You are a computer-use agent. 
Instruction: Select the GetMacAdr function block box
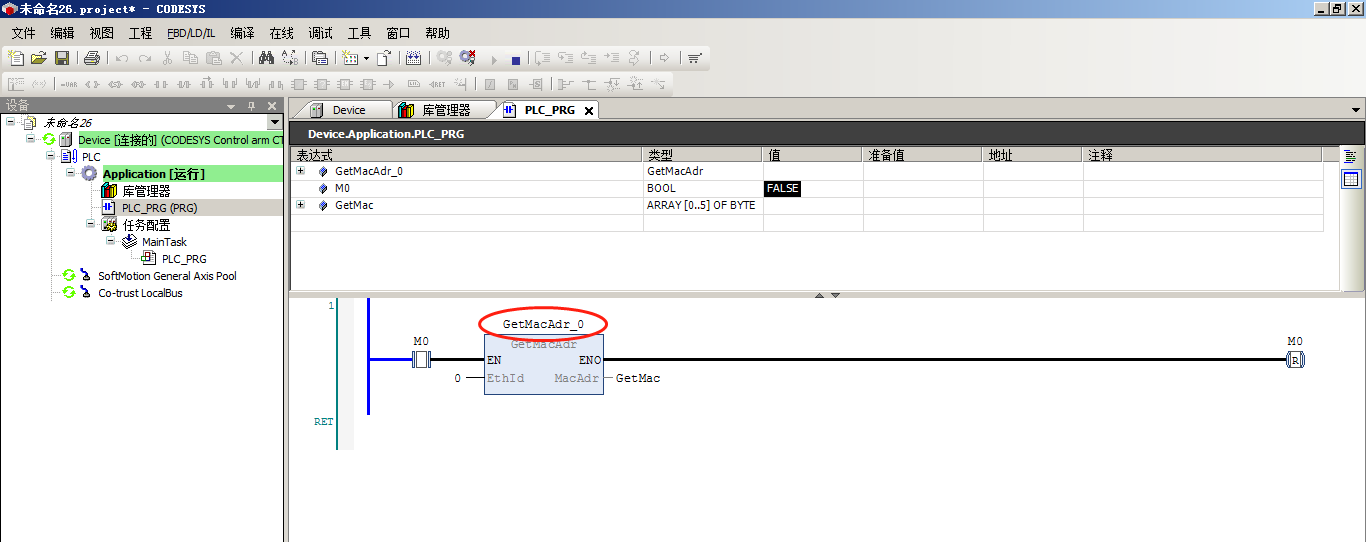click(543, 365)
